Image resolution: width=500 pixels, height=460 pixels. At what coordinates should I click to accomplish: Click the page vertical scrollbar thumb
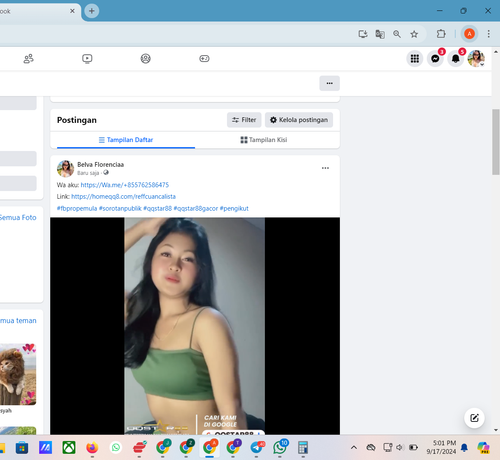(x=496, y=142)
